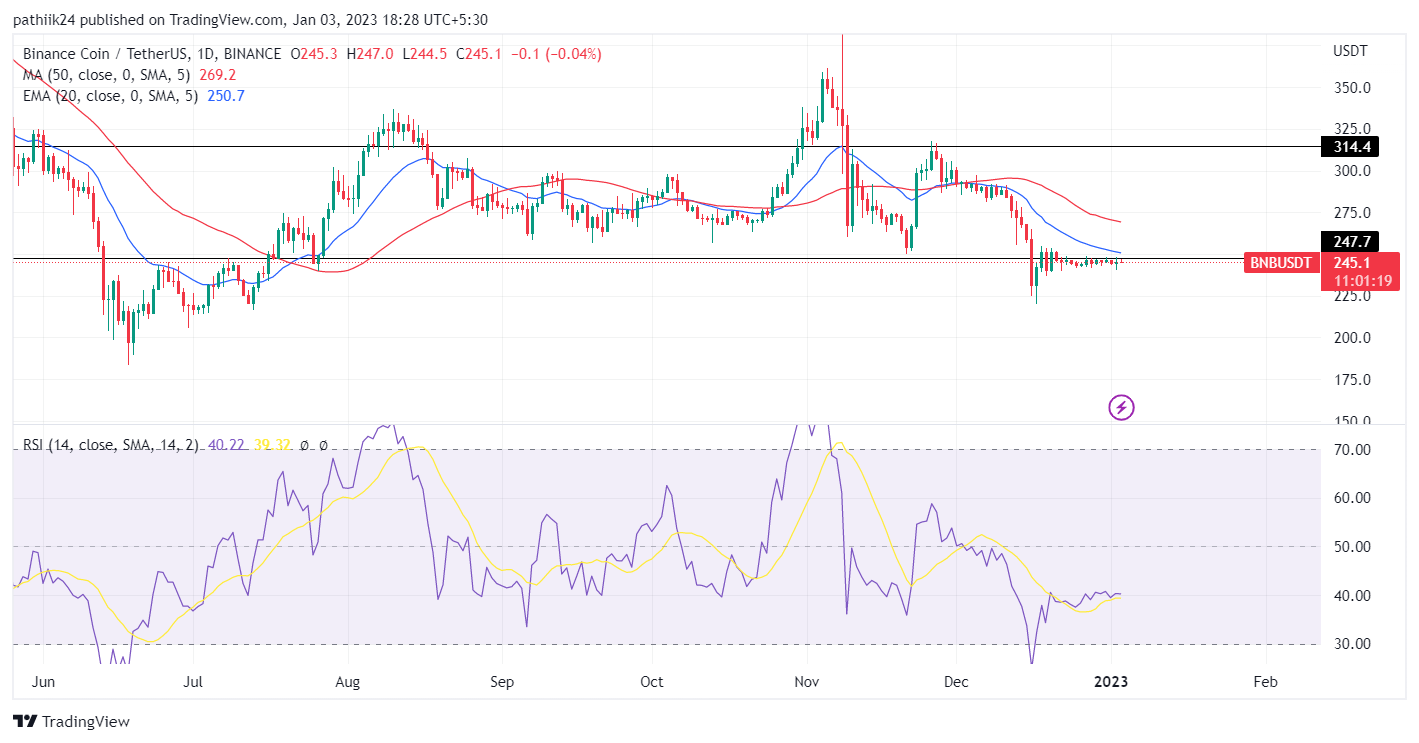Select the RSI (14, close, SMA, 14, 2) legend

[110, 445]
